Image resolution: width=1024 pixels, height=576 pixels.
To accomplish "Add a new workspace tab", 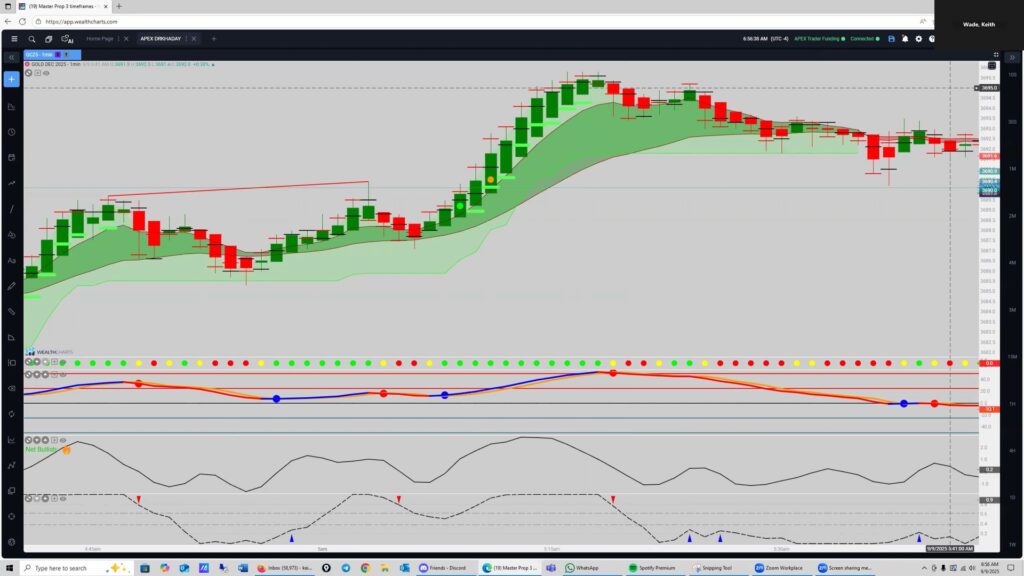I will click(x=213, y=39).
